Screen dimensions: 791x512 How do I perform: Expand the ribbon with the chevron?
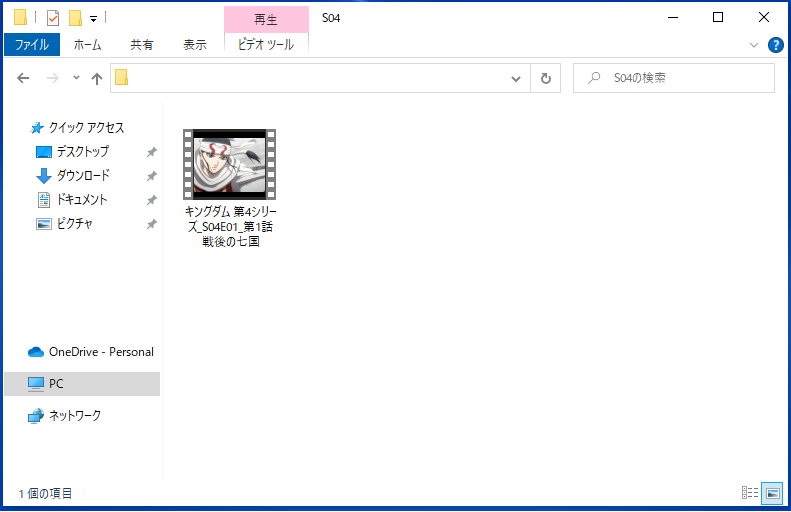(754, 45)
